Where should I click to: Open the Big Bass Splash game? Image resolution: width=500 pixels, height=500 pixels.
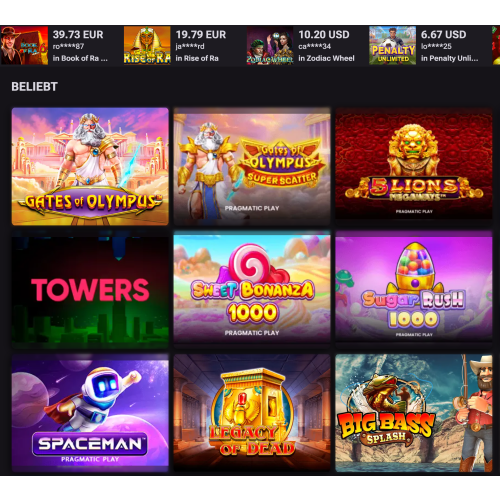[x=414, y=413]
